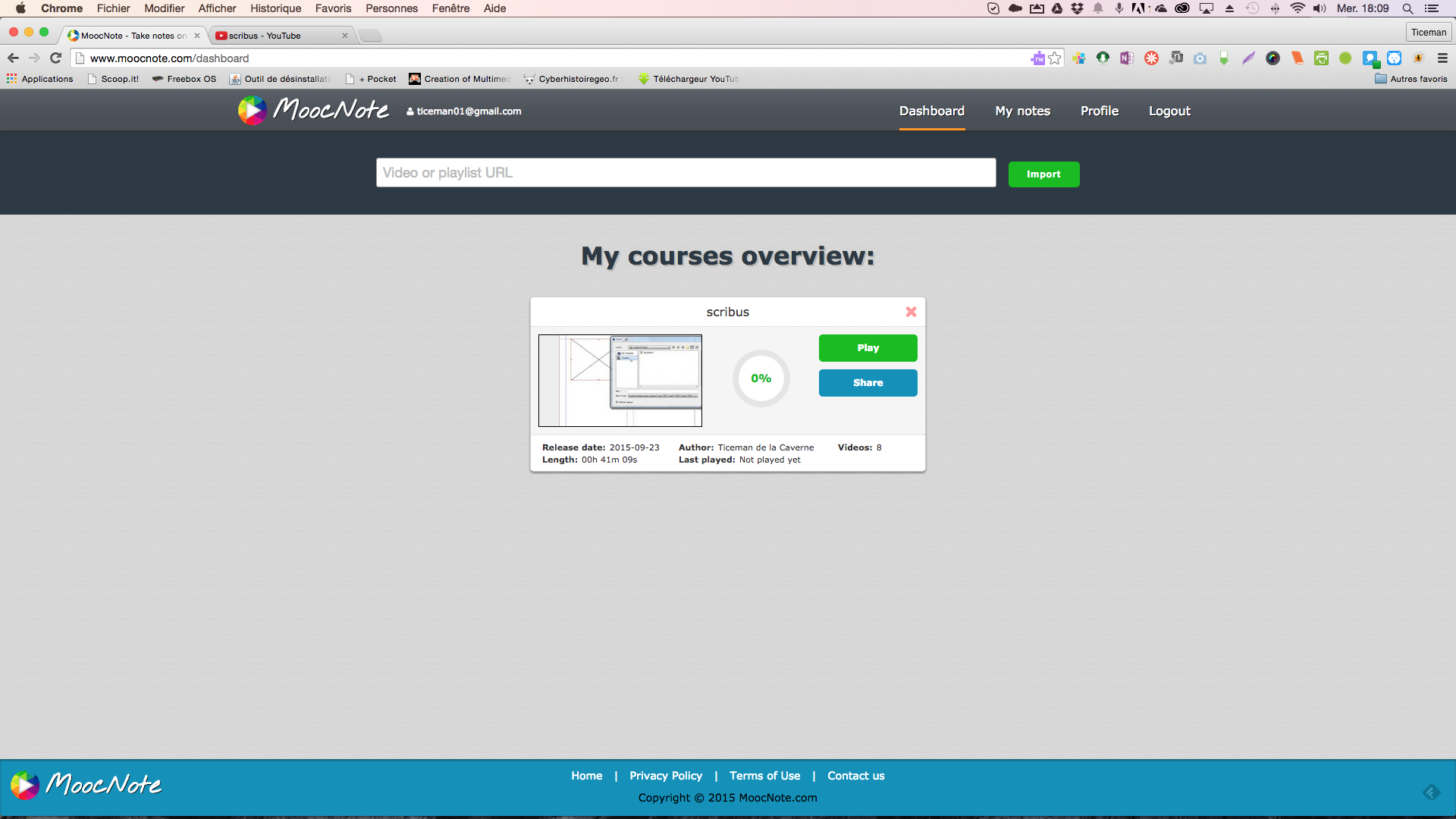The width and height of the screenshot is (1456, 819).
Task: Open the purple rw extension icon
Action: (x=1037, y=58)
